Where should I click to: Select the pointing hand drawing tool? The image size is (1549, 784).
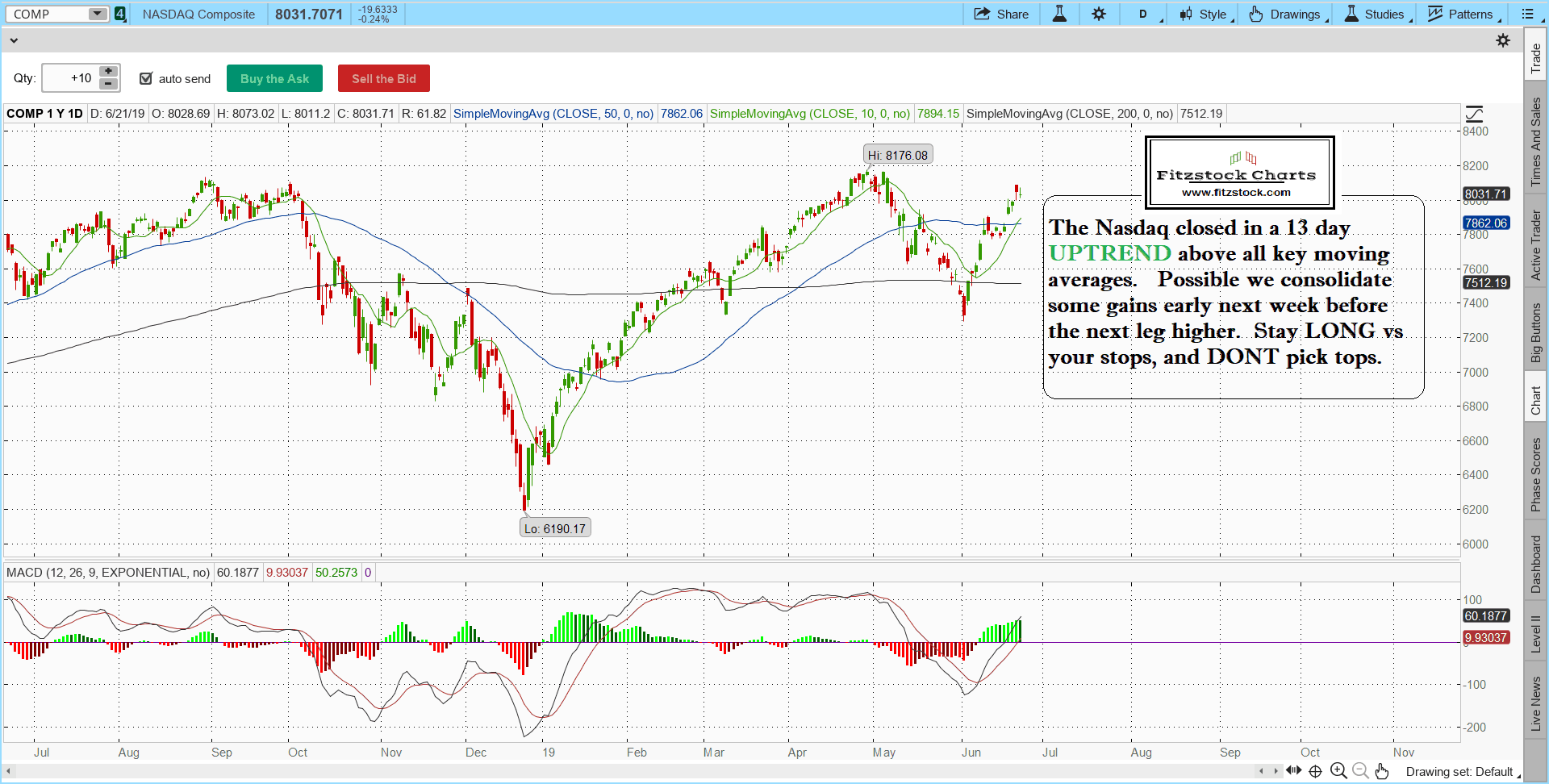[1382, 771]
